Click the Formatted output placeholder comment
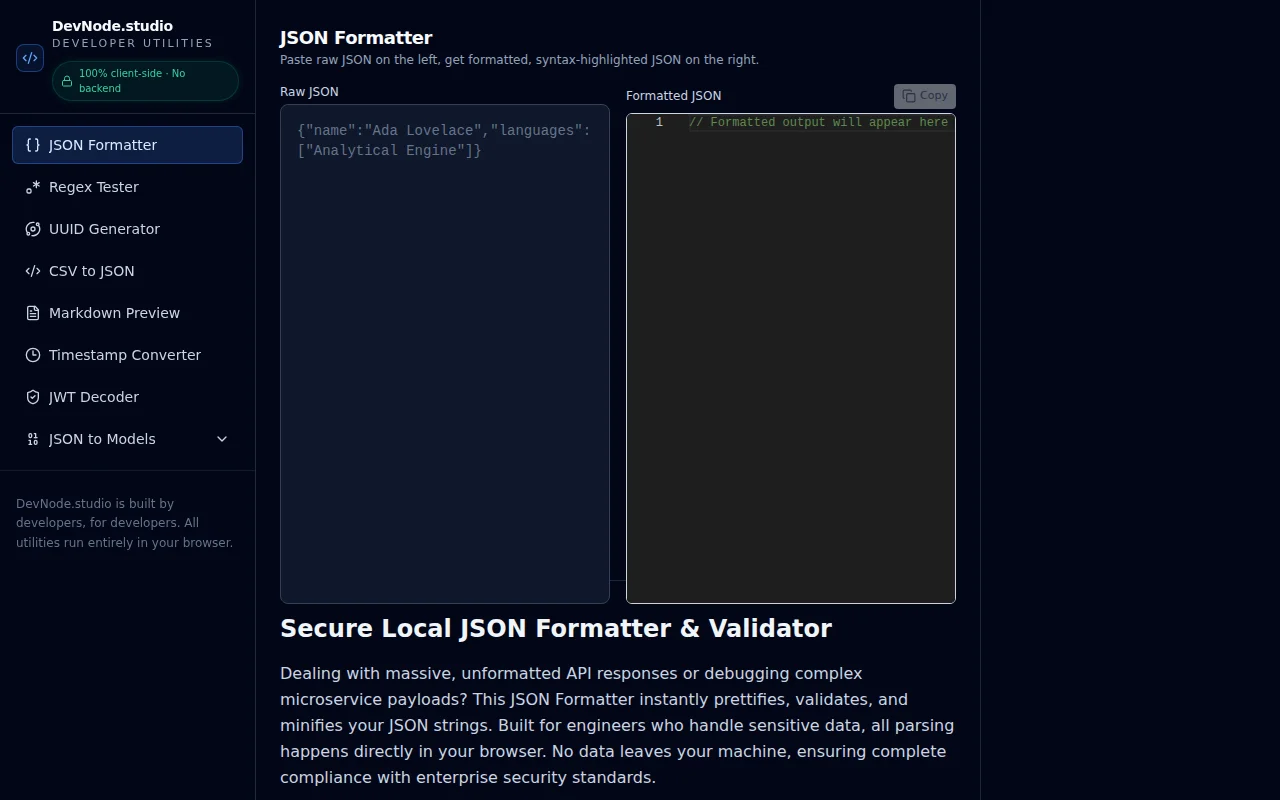The image size is (1280, 800). [818, 122]
